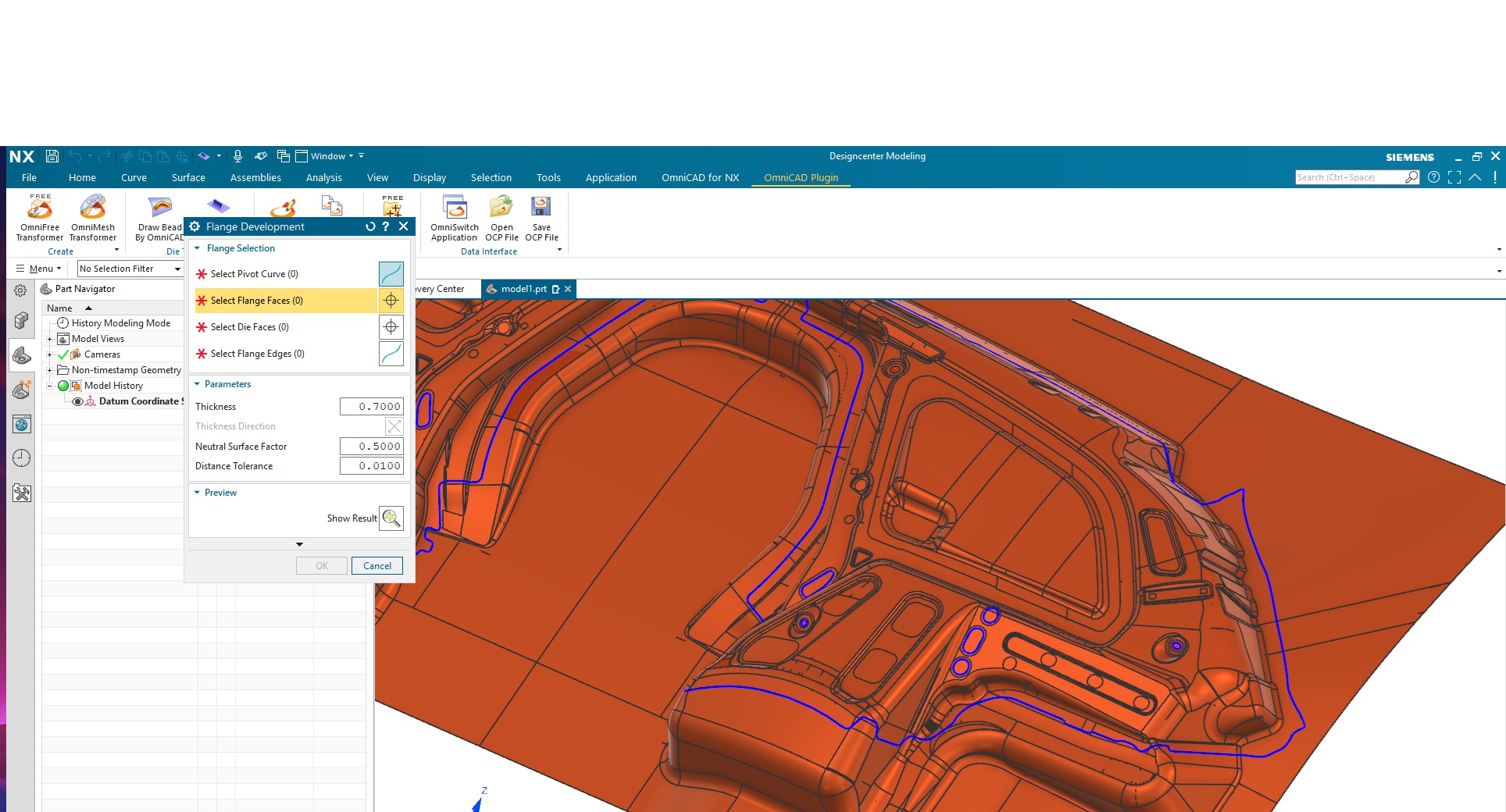
Task: Click Cancel in the Flange Development dialog
Action: pyautogui.click(x=376, y=565)
